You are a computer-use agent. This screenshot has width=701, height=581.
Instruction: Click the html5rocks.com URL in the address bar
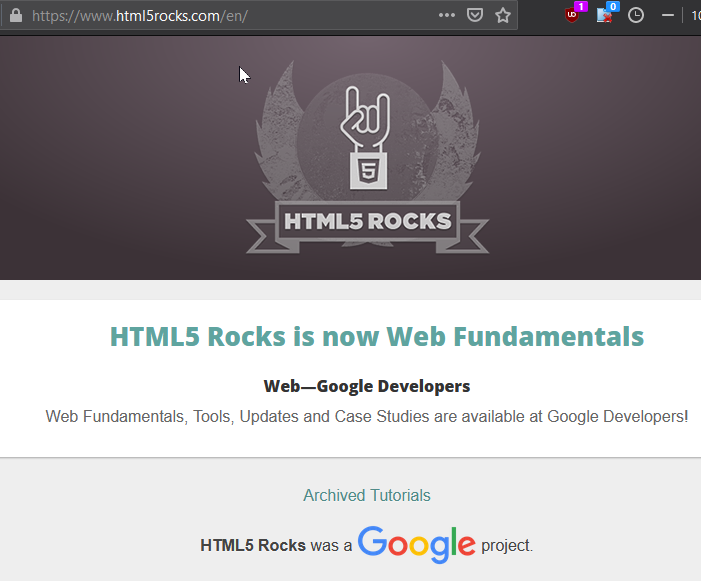139,16
